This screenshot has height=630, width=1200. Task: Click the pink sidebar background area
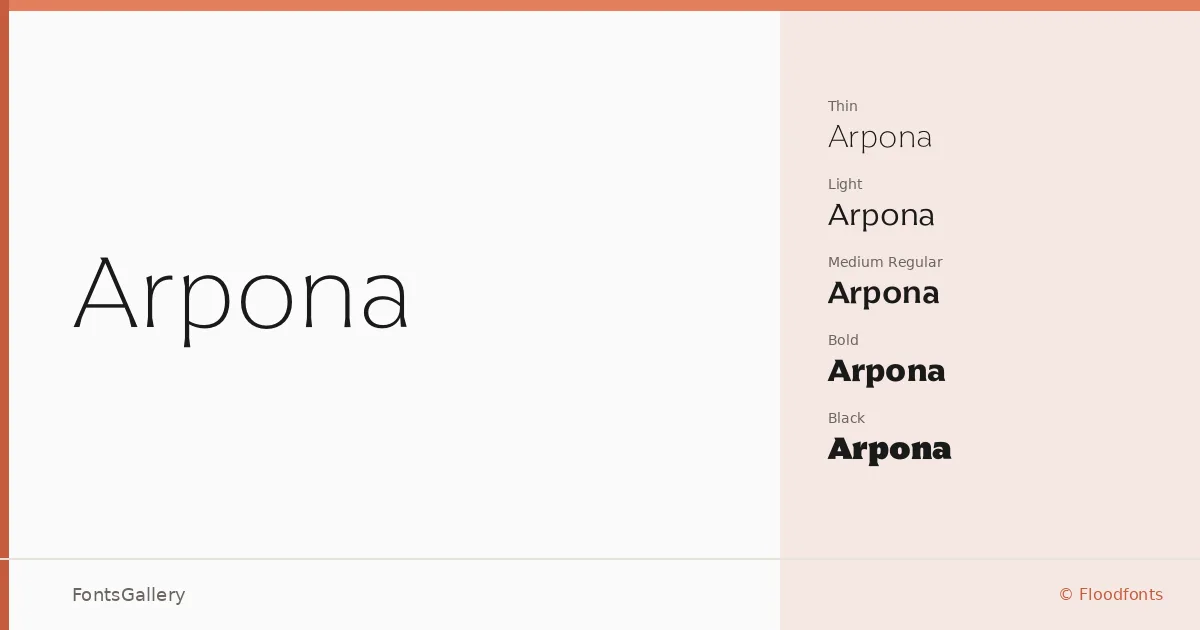[1070, 300]
